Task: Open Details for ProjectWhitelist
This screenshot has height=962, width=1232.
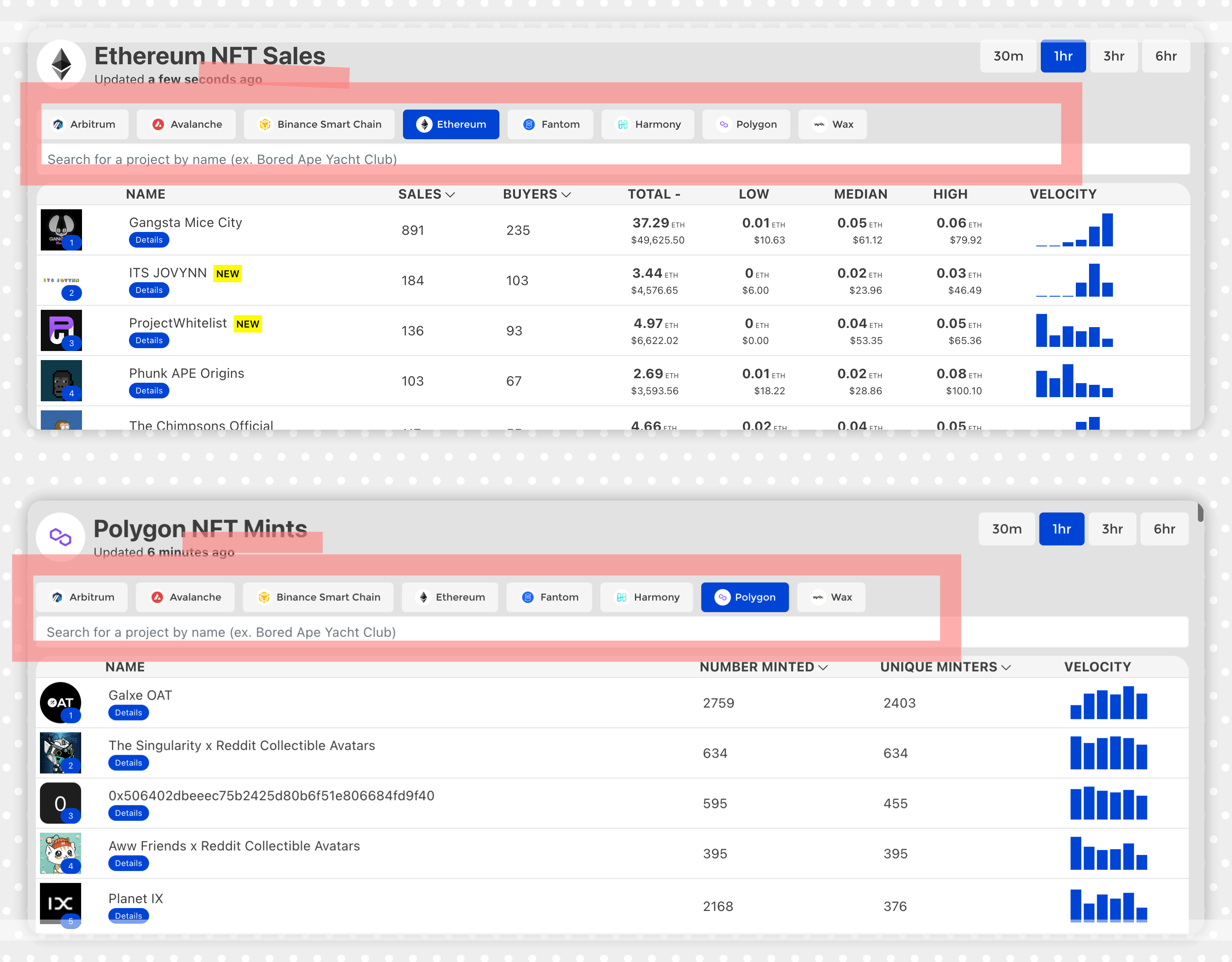Action: point(149,340)
